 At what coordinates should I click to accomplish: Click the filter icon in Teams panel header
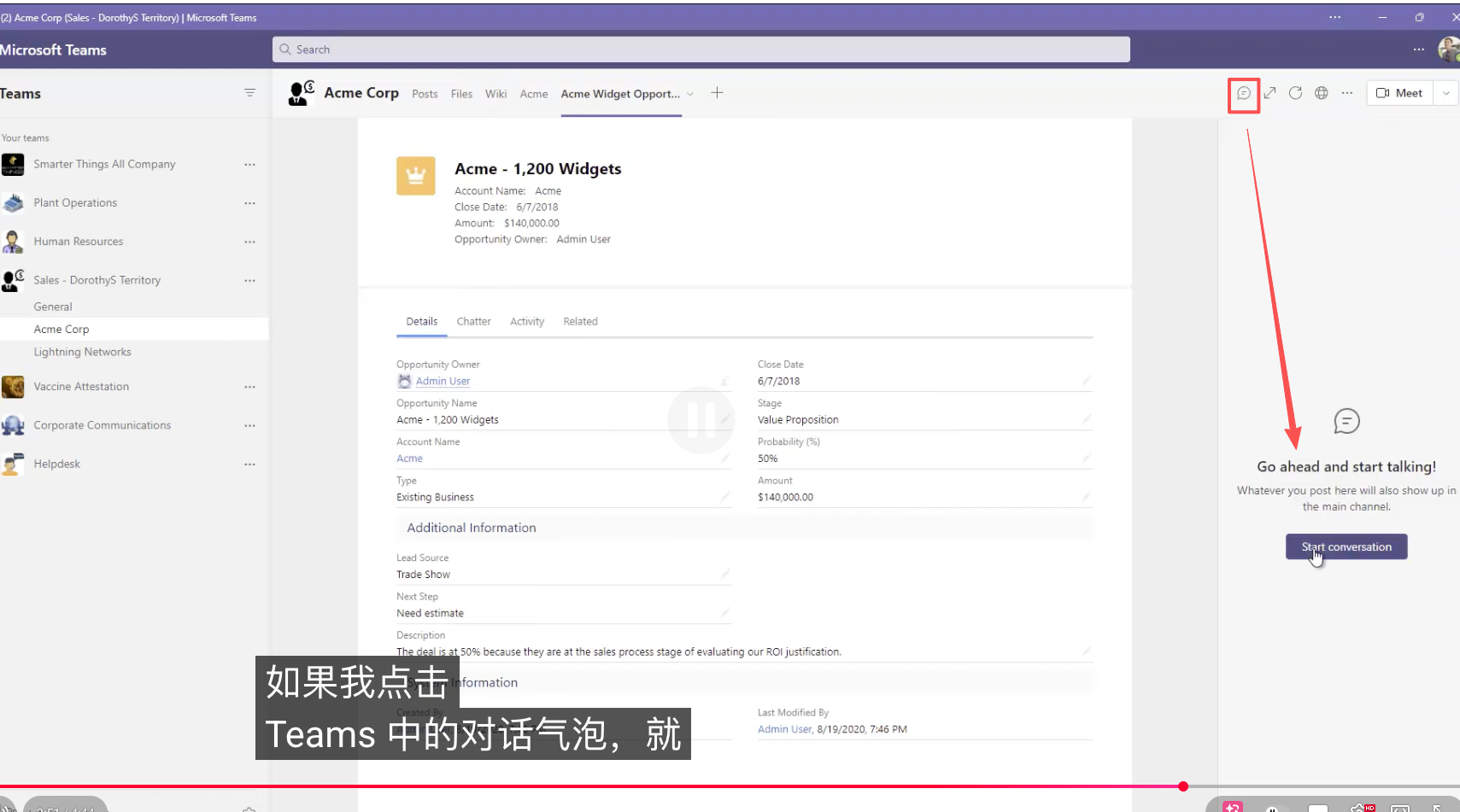click(x=249, y=93)
